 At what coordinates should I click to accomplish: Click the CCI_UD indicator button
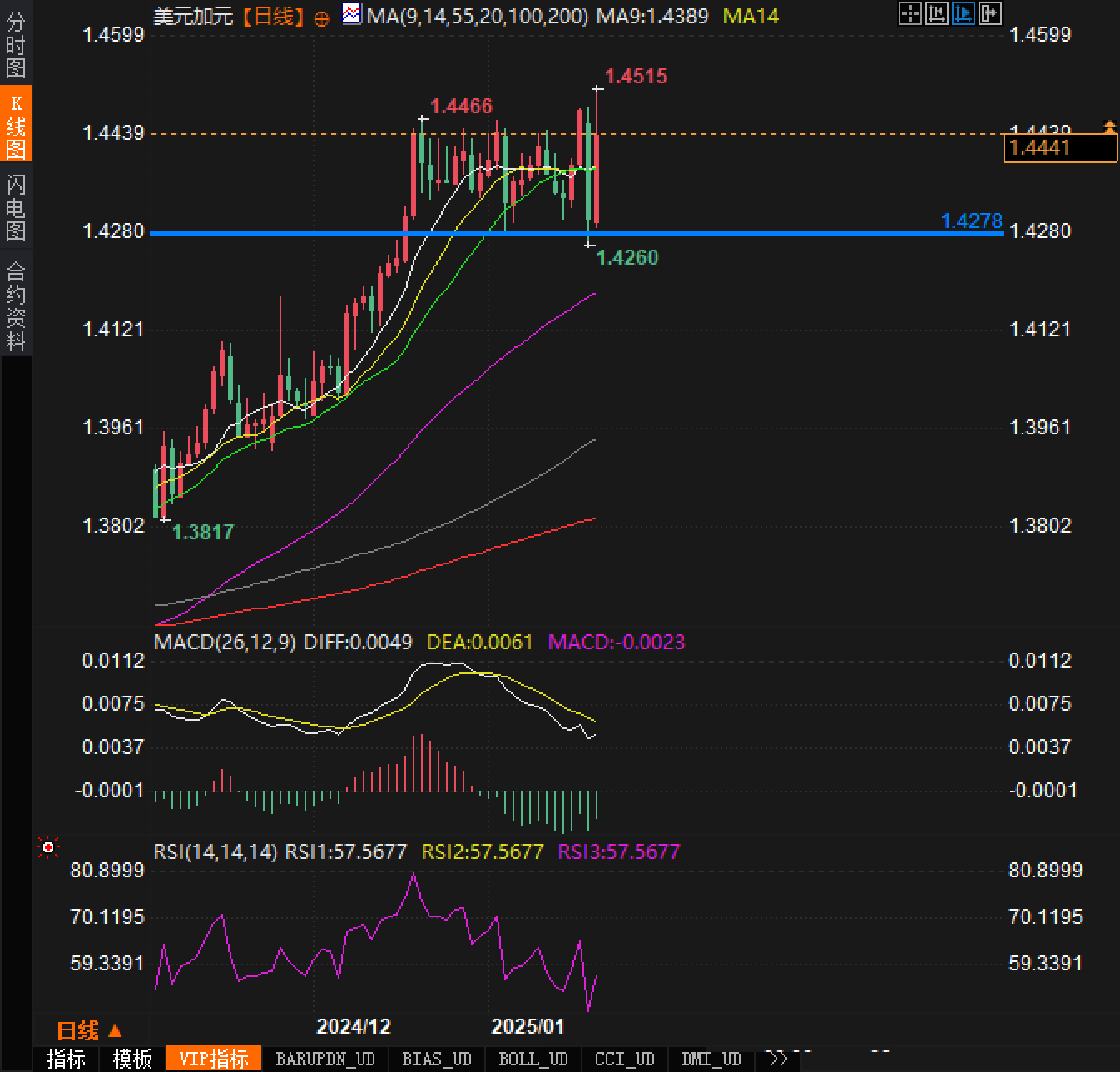click(x=624, y=1059)
